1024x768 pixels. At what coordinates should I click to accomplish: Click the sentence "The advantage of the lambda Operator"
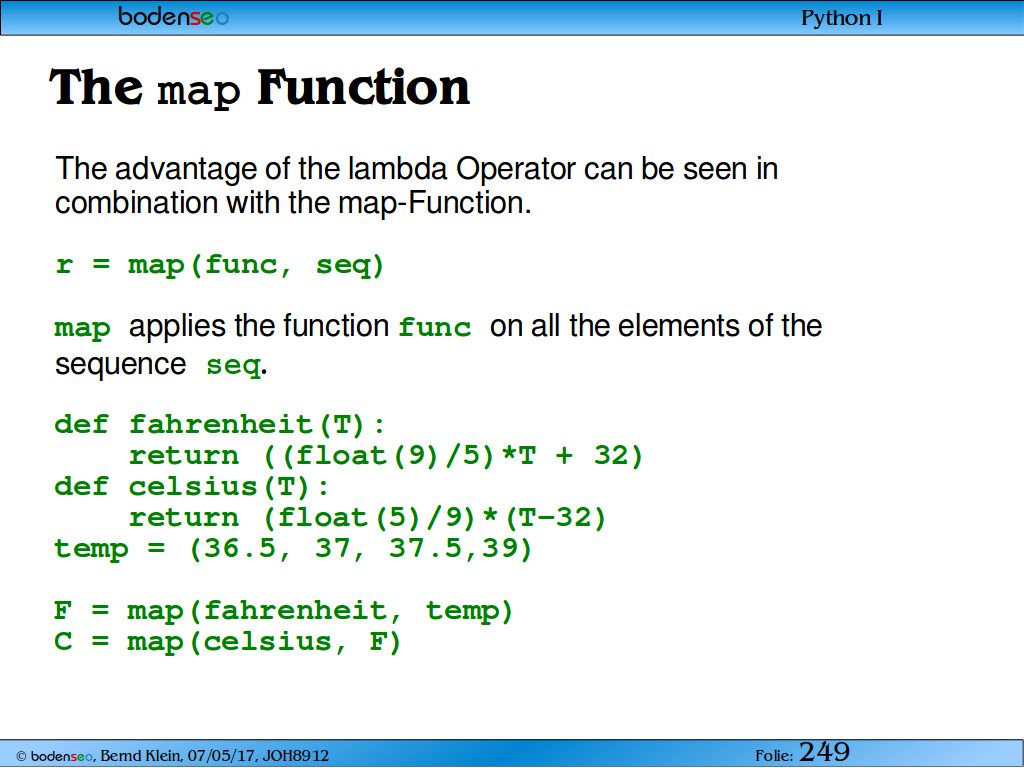pos(315,168)
